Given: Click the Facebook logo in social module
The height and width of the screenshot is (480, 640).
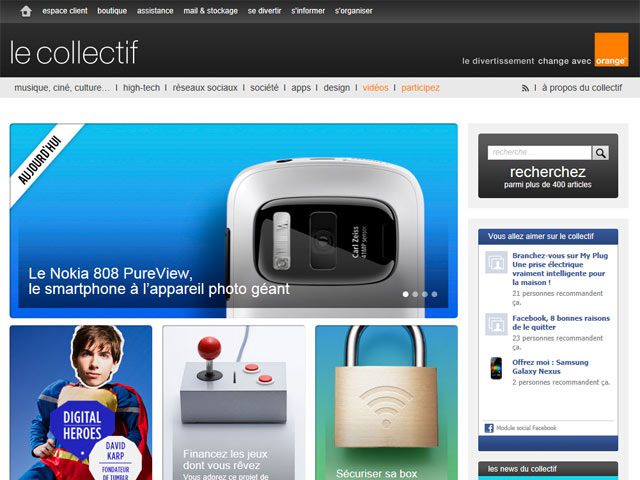Looking at the screenshot, I should point(489,428).
